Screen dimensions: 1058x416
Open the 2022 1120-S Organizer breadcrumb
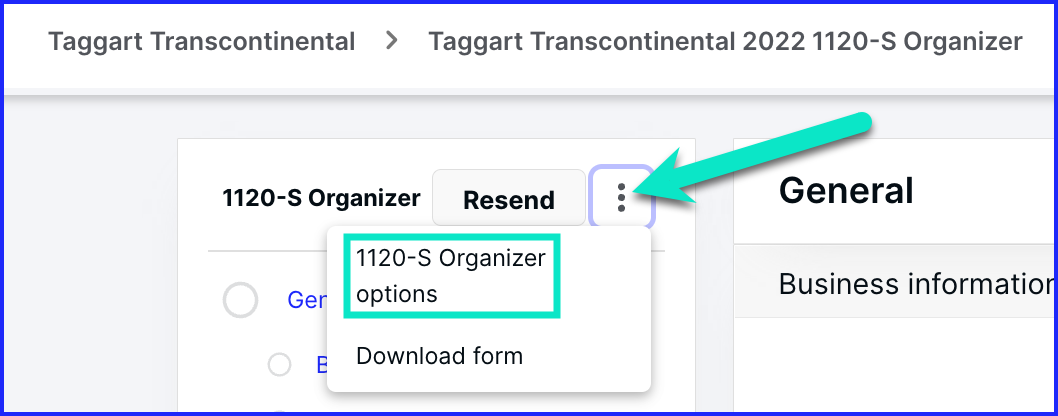725,42
